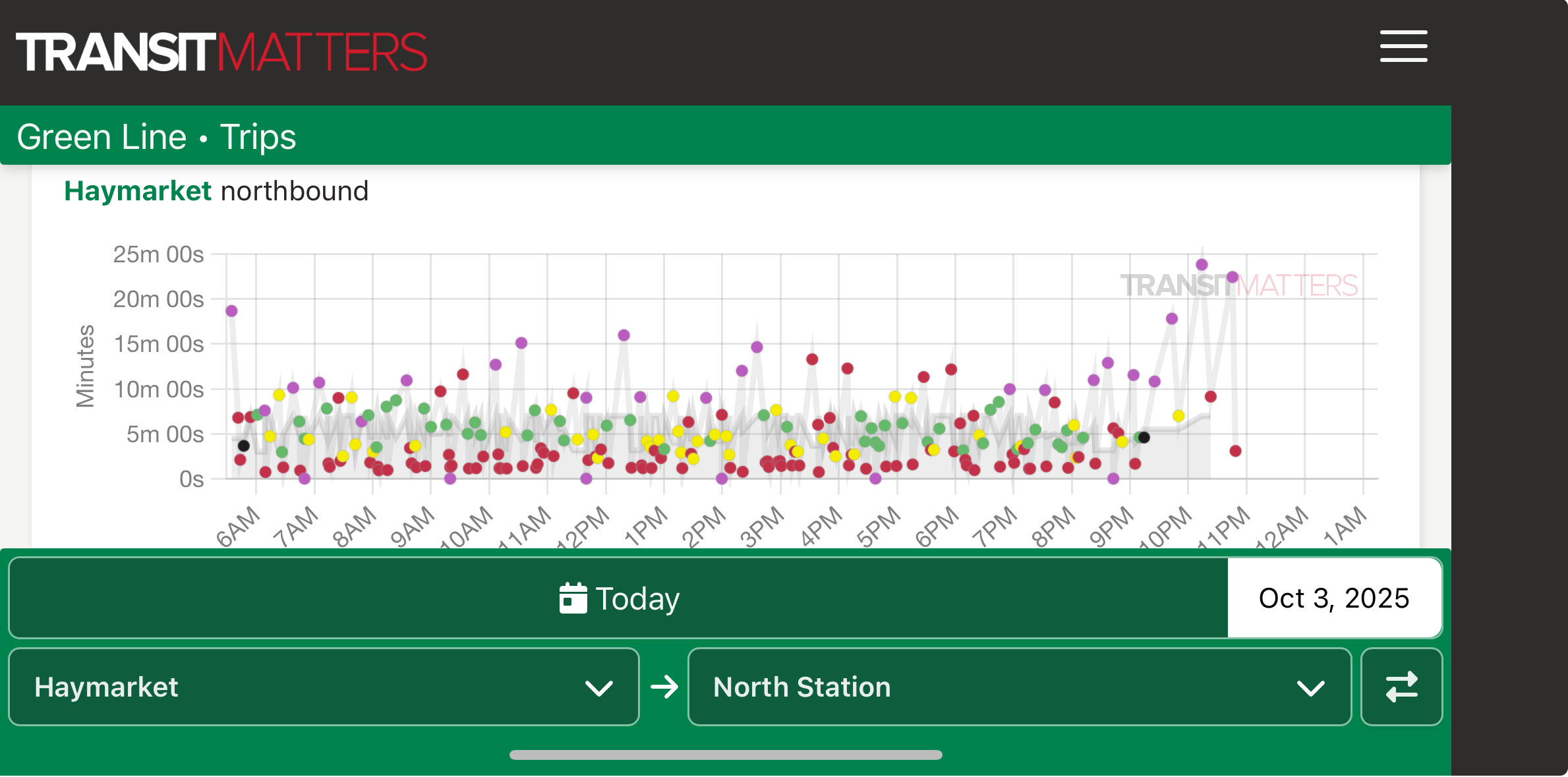Image resolution: width=1568 pixels, height=777 pixels.
Task: Open the hamburger navigation menu
Action: pos(1403,46)
